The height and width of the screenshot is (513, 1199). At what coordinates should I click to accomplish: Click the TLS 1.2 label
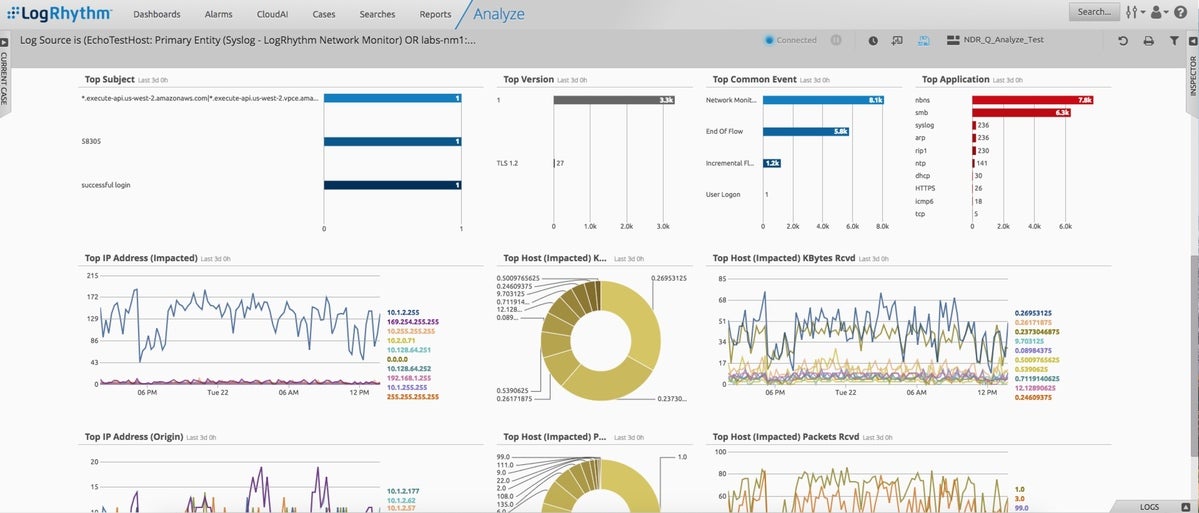pyautogui.click(x=508, y=163)
